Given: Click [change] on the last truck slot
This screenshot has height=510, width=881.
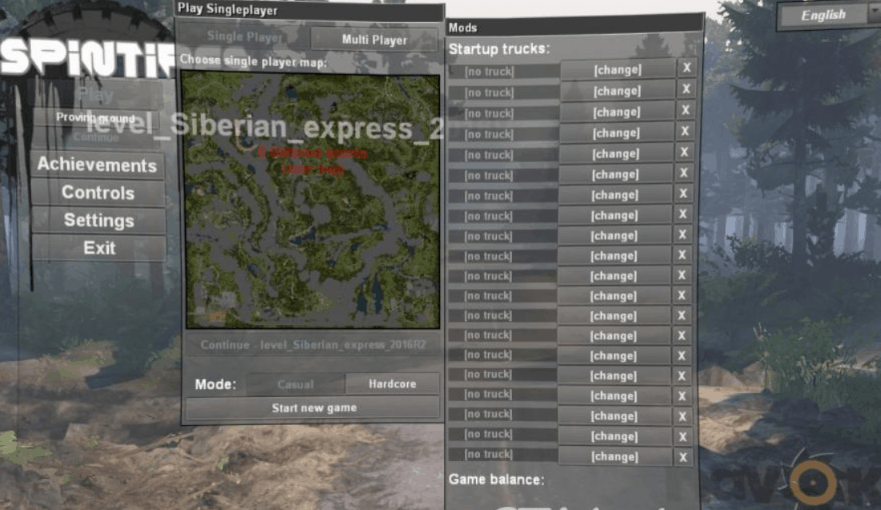Looking at the screenshot, I should 616,457.
